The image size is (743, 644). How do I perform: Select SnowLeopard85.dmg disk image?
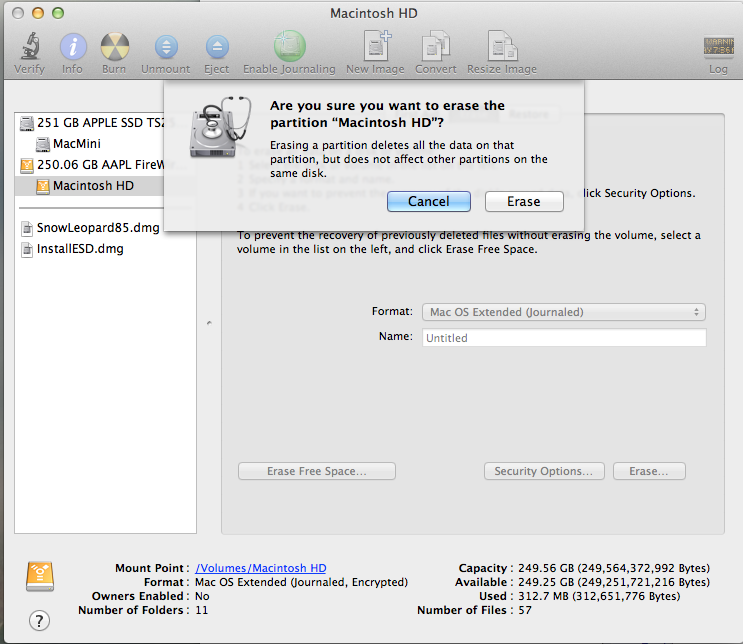coord(91,228)
